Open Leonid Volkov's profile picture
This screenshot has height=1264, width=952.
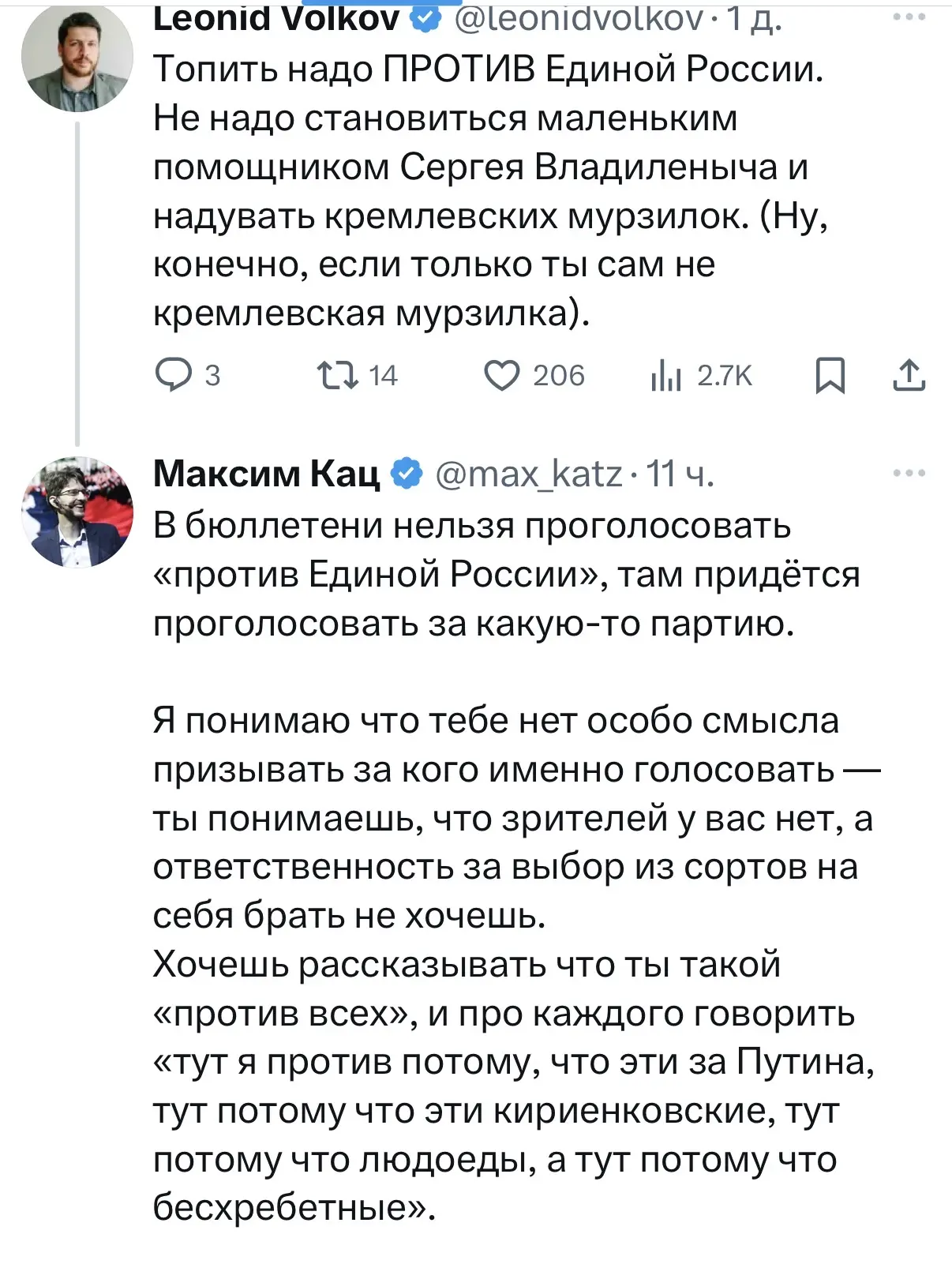pos(77,55)
